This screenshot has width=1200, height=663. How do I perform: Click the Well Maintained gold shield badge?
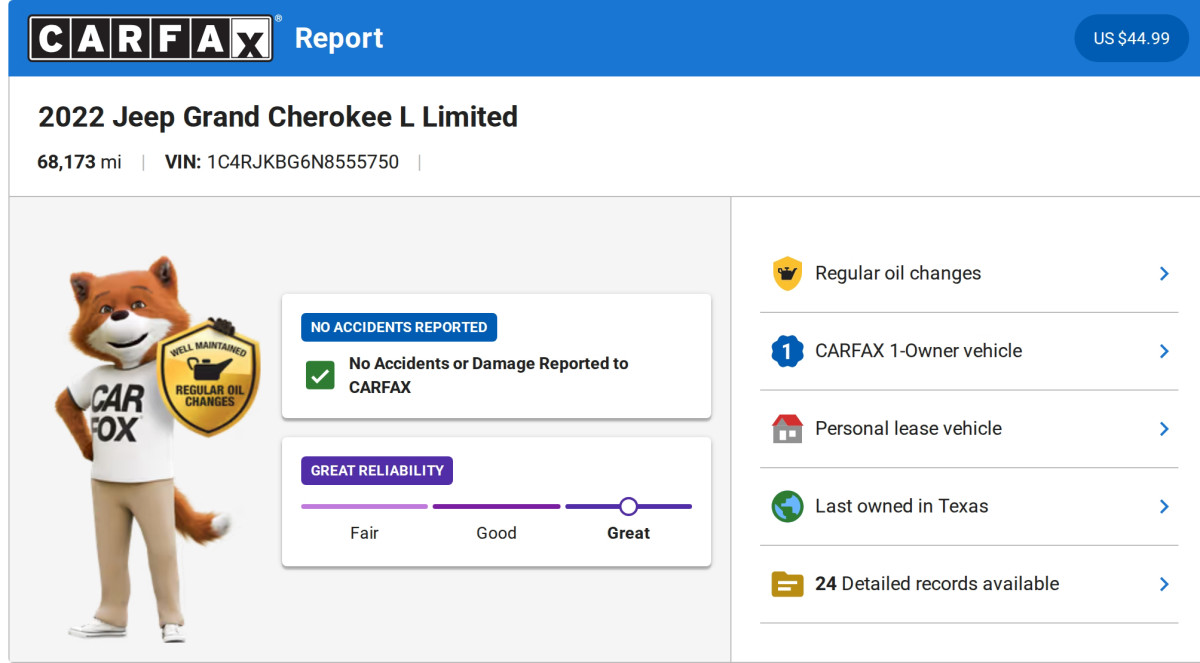click(209, 380)
